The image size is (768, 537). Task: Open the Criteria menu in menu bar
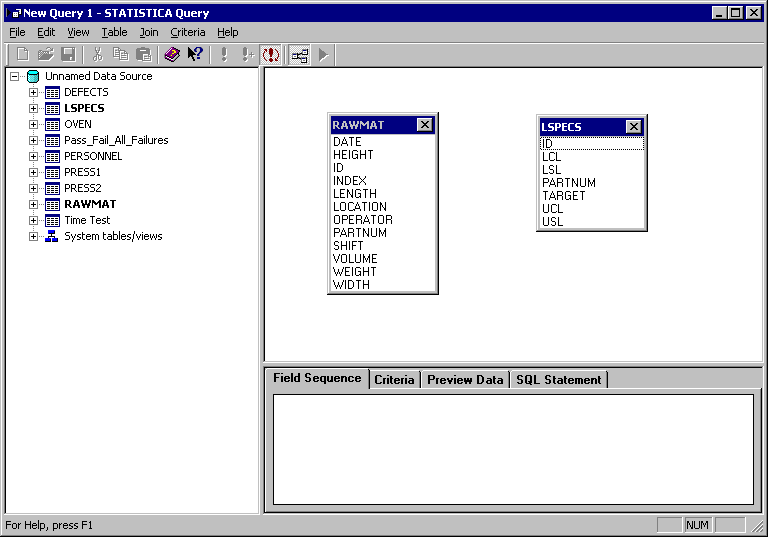pyautogui.click(x=187, y=32)
